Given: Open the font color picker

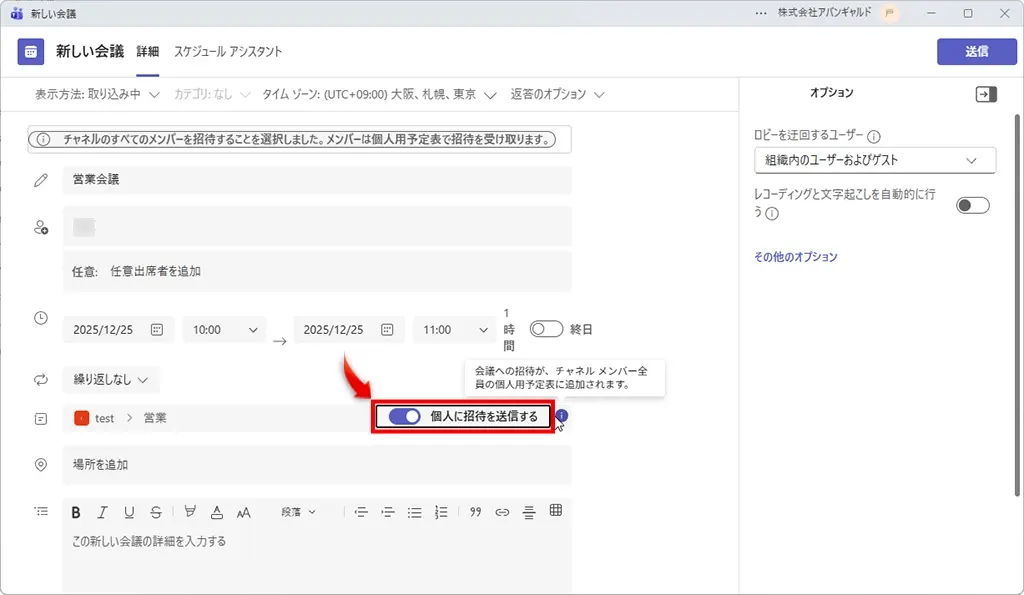Looking at the screenshot, I should pos(217,512).
